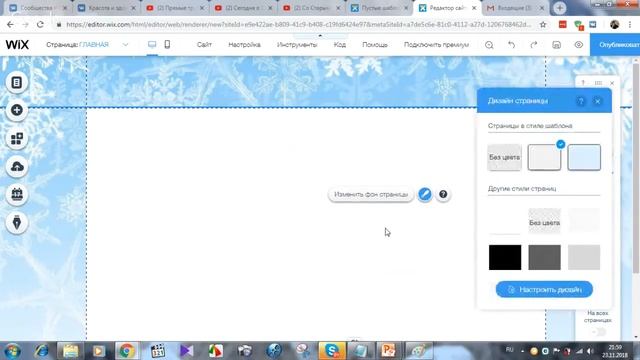Reload the browser page
640x360 pixels.
coord(40,24)
